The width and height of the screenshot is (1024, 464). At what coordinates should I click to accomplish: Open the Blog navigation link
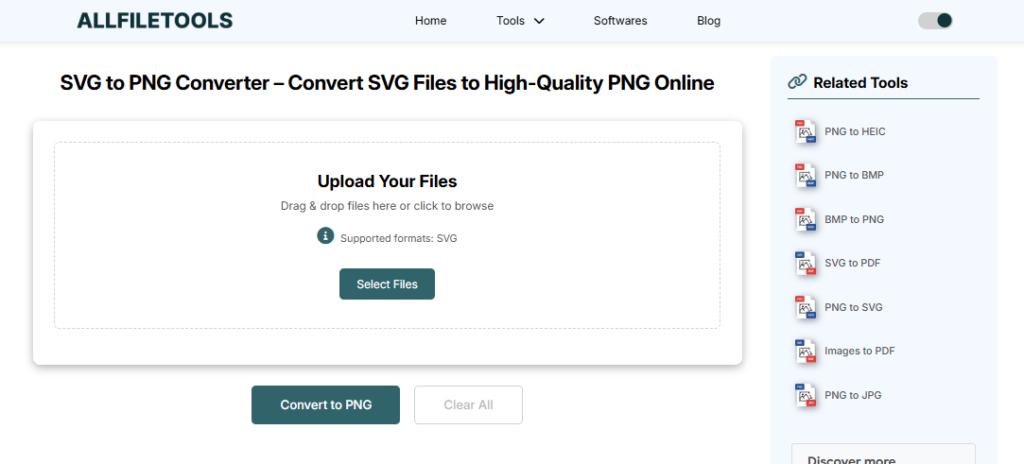tap(708, 21)
